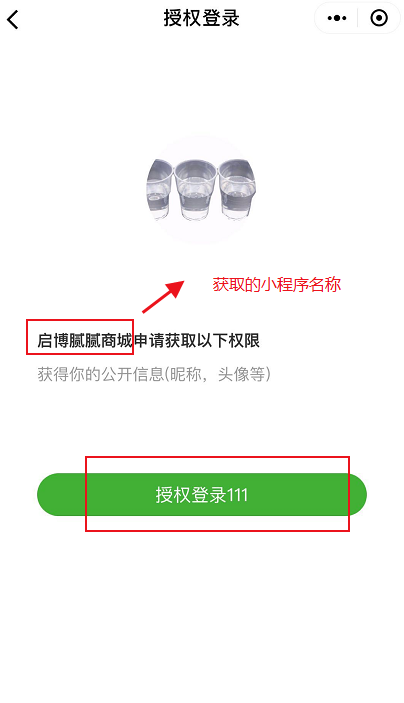
Task: Click the divider inside the capsule menu
Action: (x=357, y=18)
